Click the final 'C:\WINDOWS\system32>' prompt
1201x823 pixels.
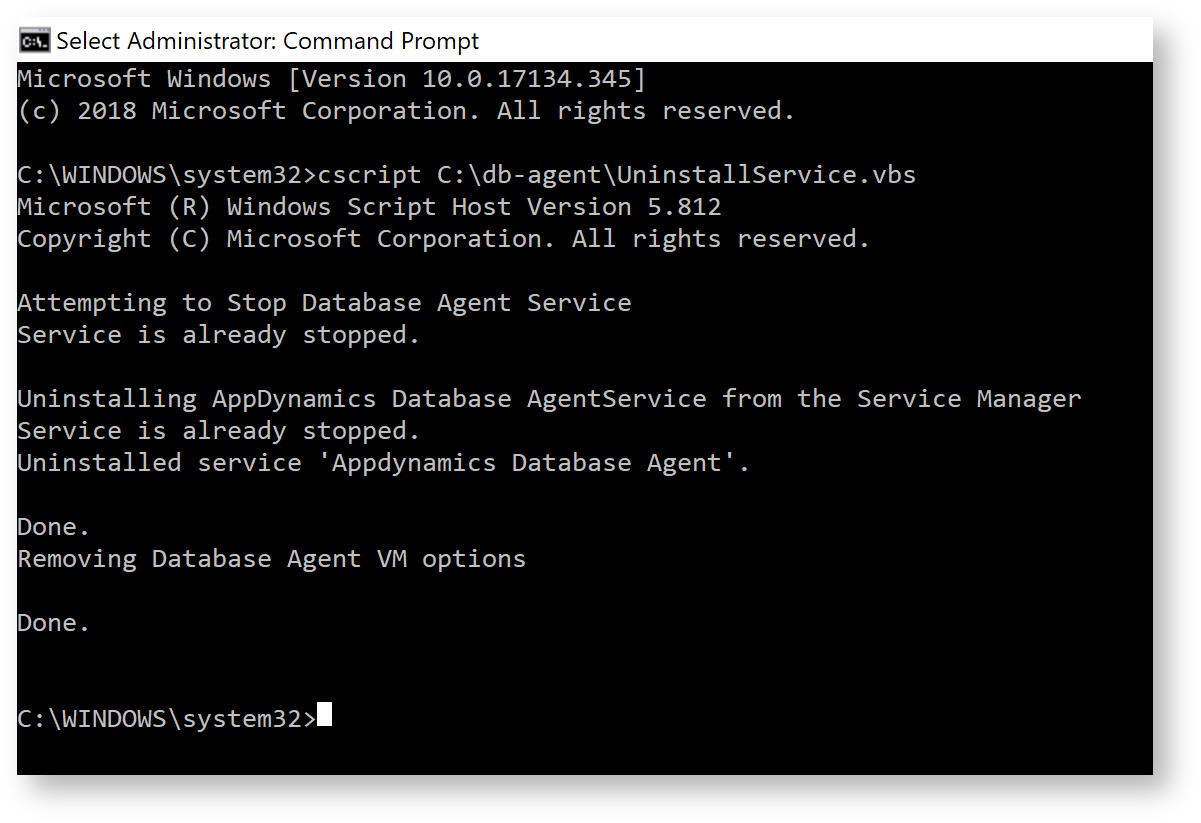(x=167, y=719)
